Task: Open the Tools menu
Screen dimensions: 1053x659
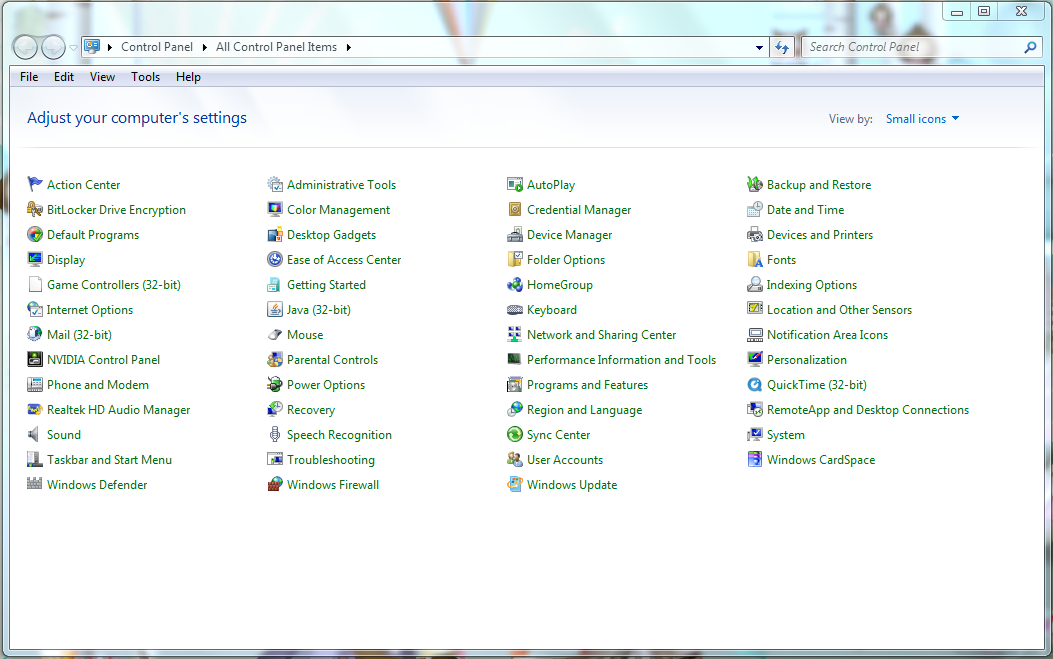Action: click(x=145, y=77)
